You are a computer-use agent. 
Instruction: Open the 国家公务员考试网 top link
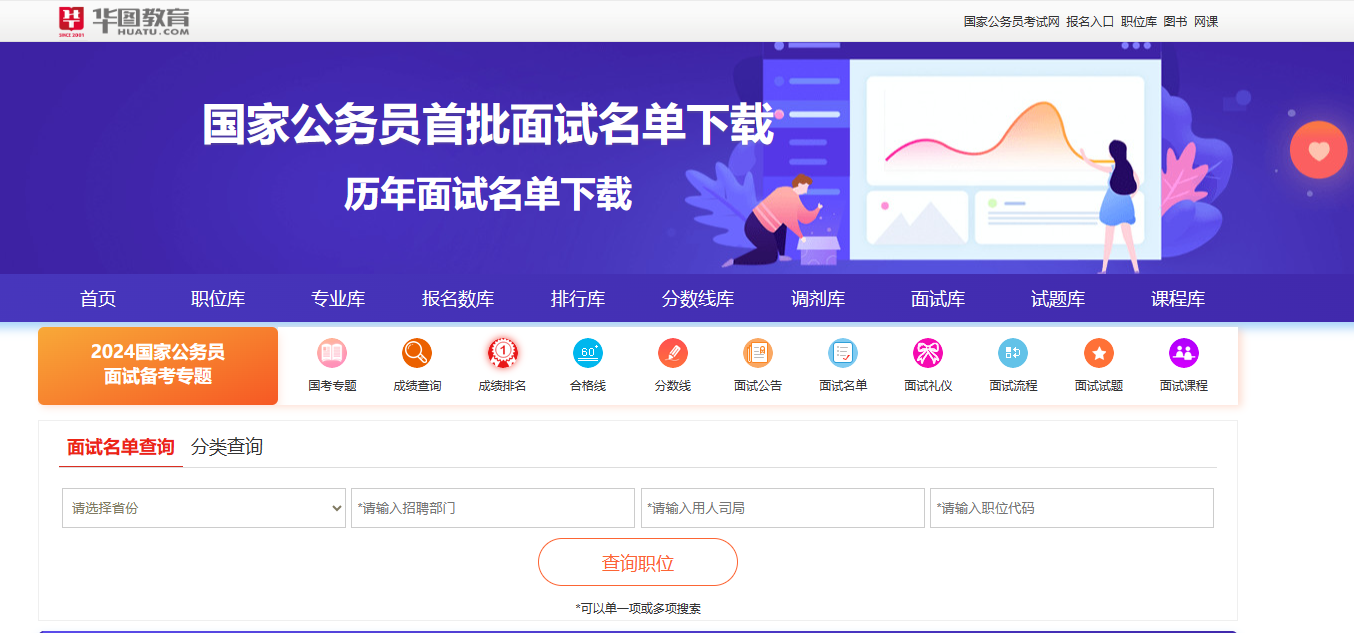(x=1011, y=21)
